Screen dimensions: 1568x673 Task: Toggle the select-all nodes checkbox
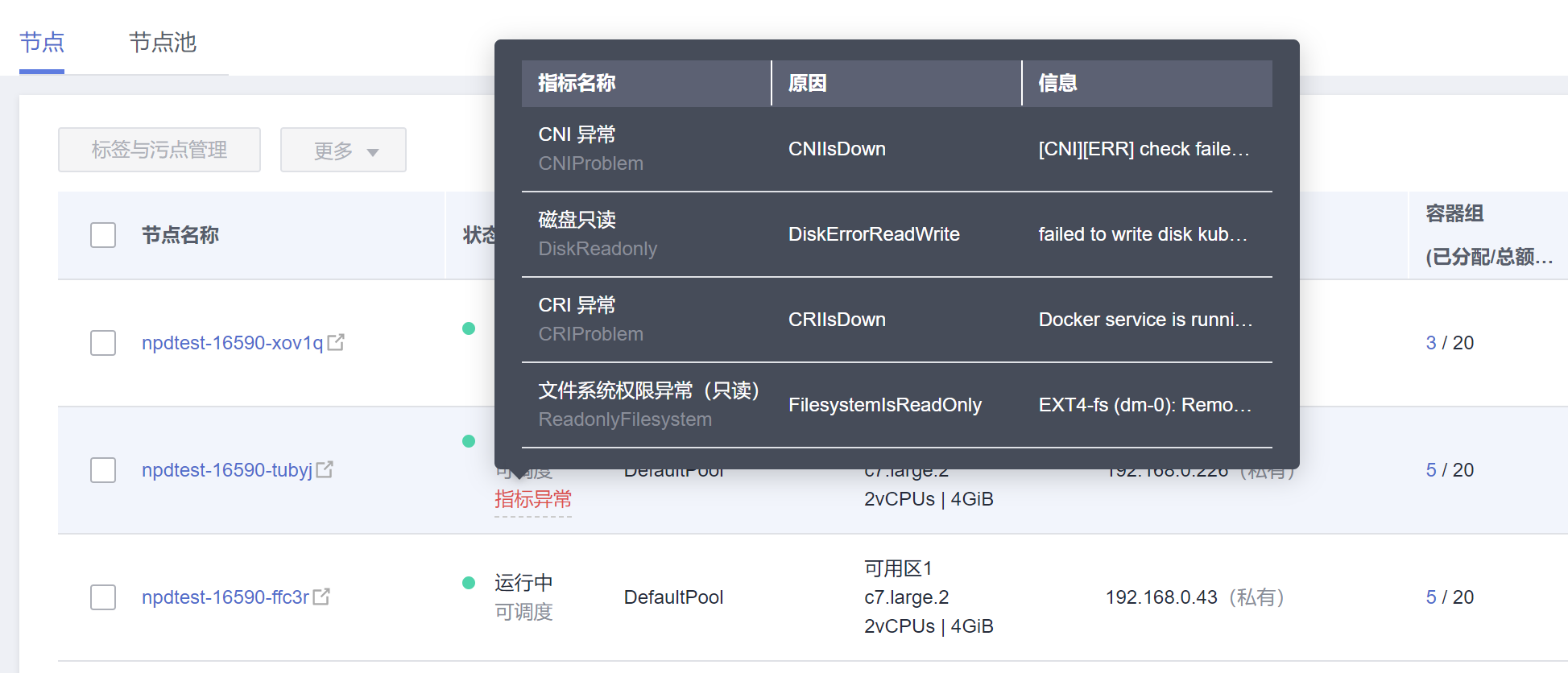pyautogui.click(x=103, y=235)
